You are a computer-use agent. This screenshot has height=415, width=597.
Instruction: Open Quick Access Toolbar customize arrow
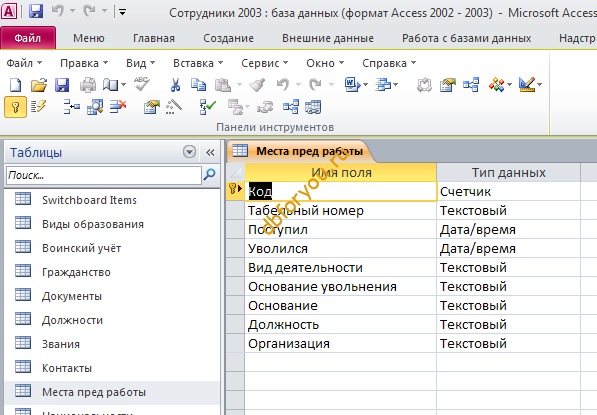click(123, 12)
